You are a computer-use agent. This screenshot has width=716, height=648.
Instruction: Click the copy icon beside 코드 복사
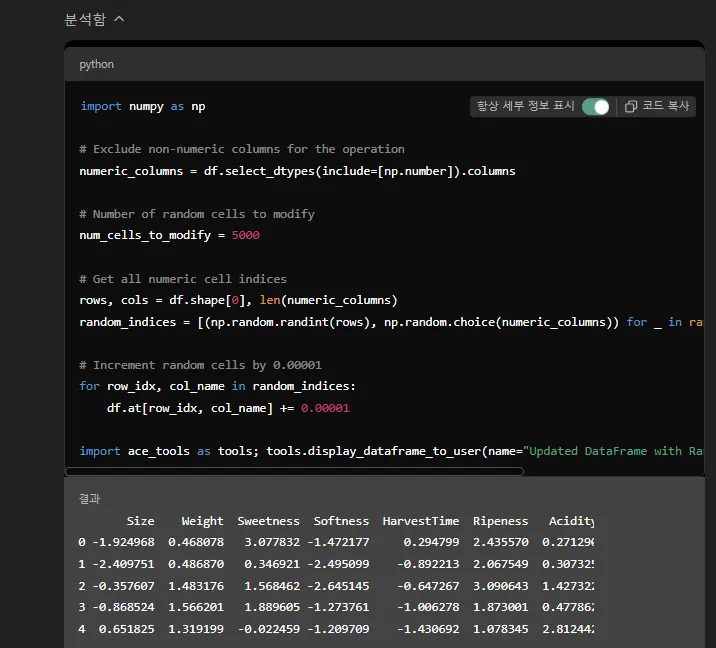(x=630, y=106)
